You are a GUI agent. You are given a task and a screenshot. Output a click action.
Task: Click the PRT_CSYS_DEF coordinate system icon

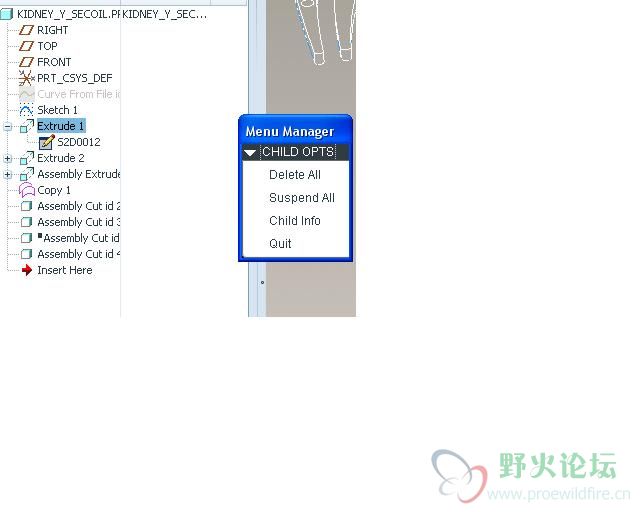pos(27,78)
